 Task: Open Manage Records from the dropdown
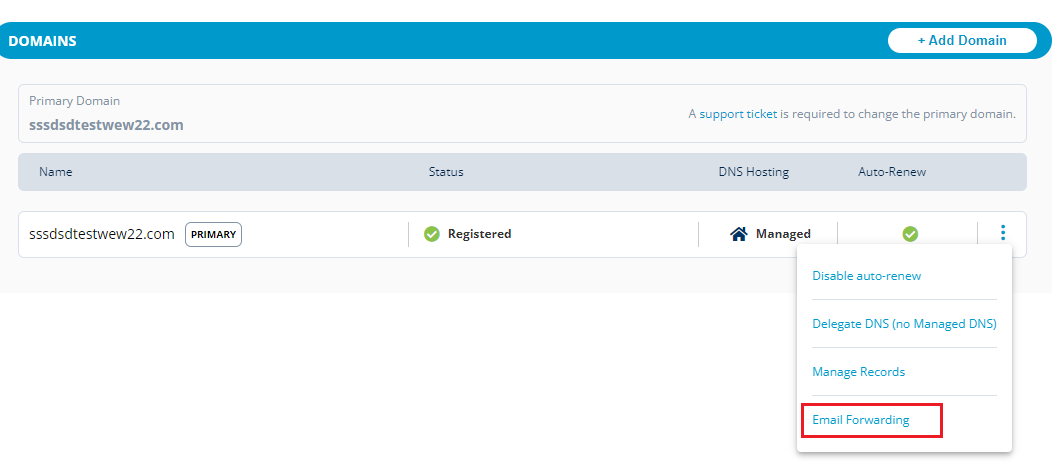858,372
